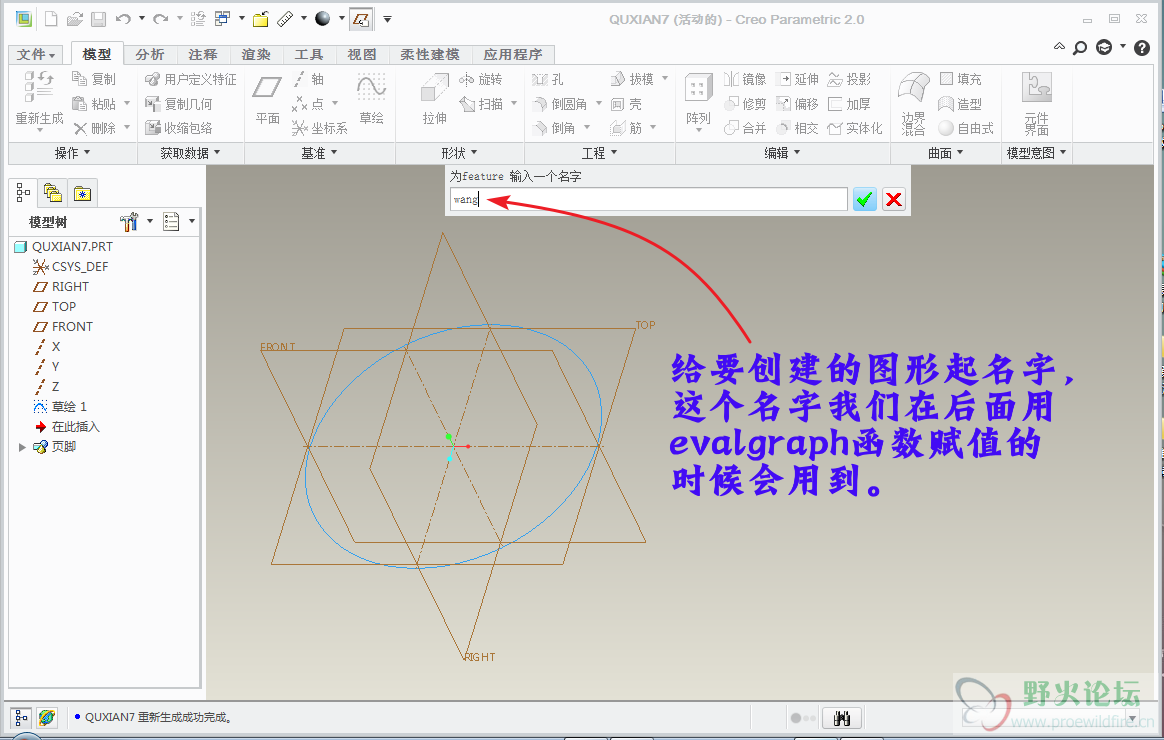Select the 元件界面 (Component Interface) tool
The image size is (1164, 740).
[x=1037, y=104]
